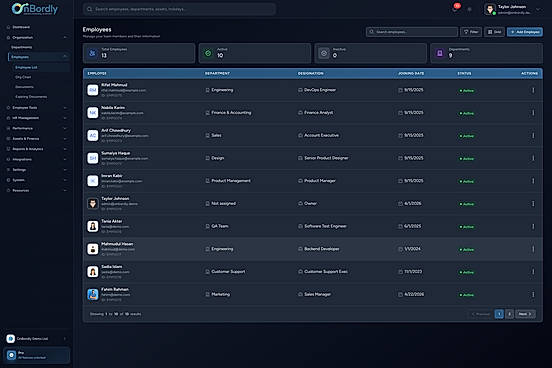Click the Pro plan badge card
Viewport: 552px width, 368px height.
click(37, 355)
